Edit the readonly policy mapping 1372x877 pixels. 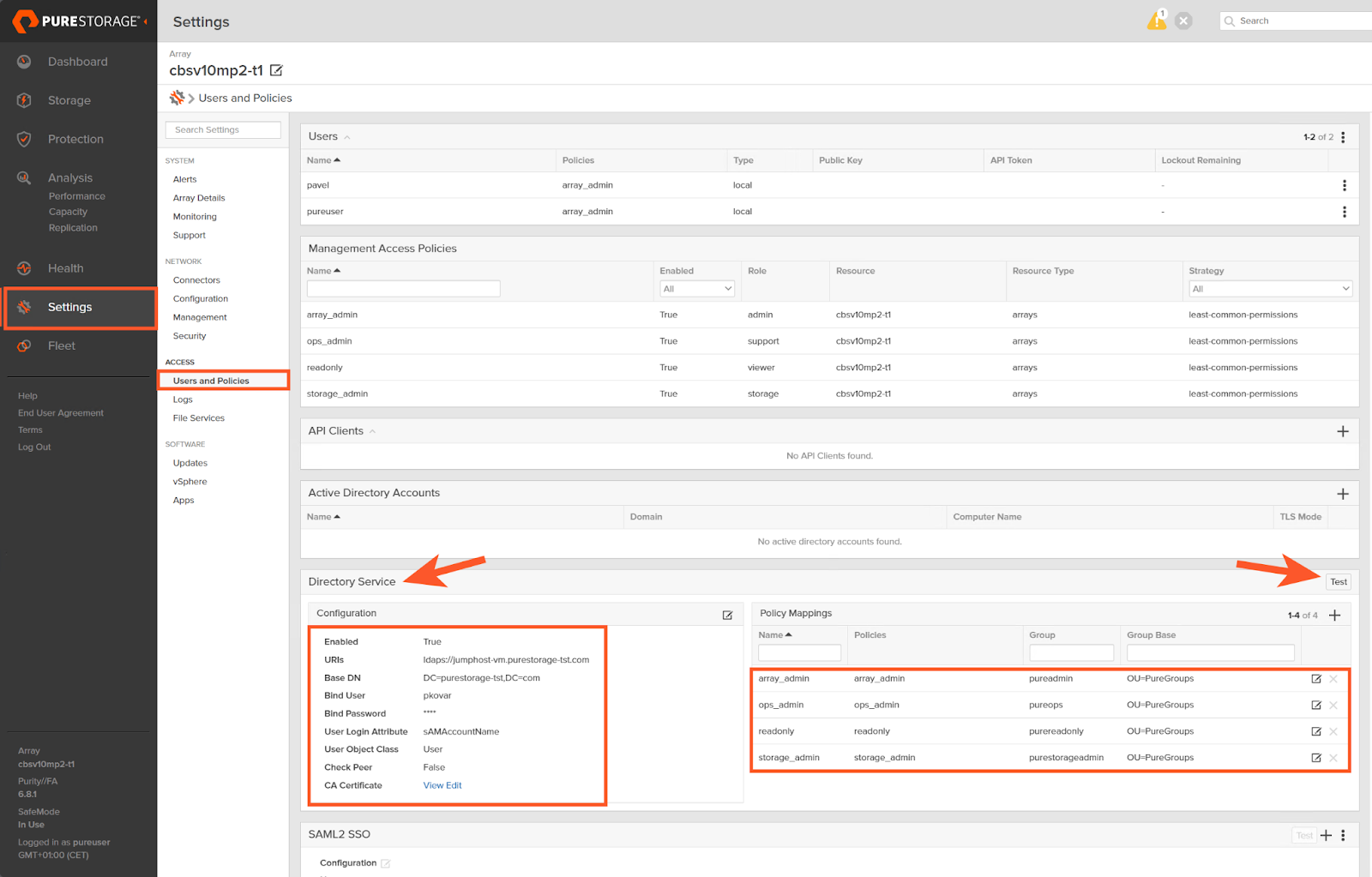(1316, 732)
